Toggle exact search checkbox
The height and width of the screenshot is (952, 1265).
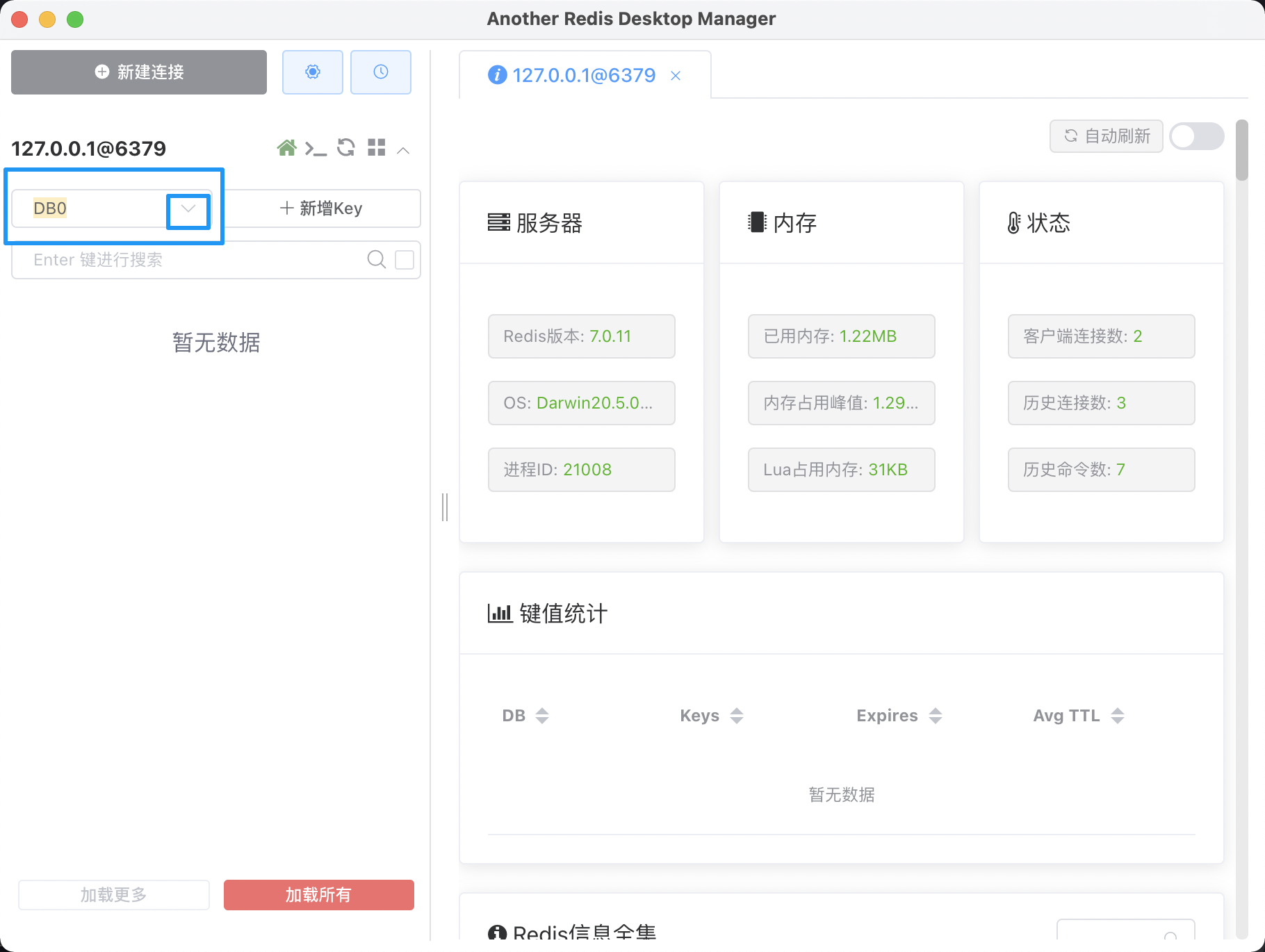(x=405, y=260)
